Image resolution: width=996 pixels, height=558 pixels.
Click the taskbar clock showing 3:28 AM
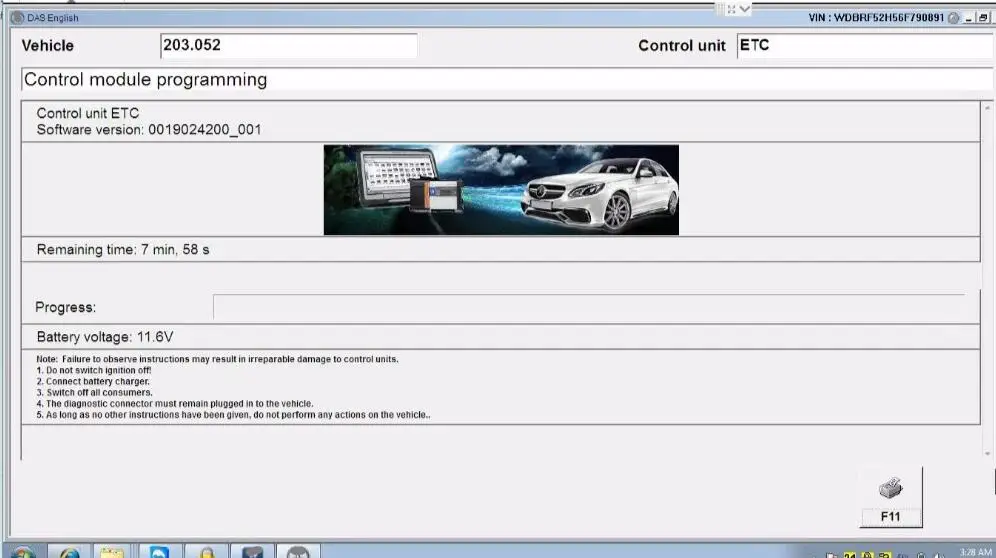pos(976,552)
